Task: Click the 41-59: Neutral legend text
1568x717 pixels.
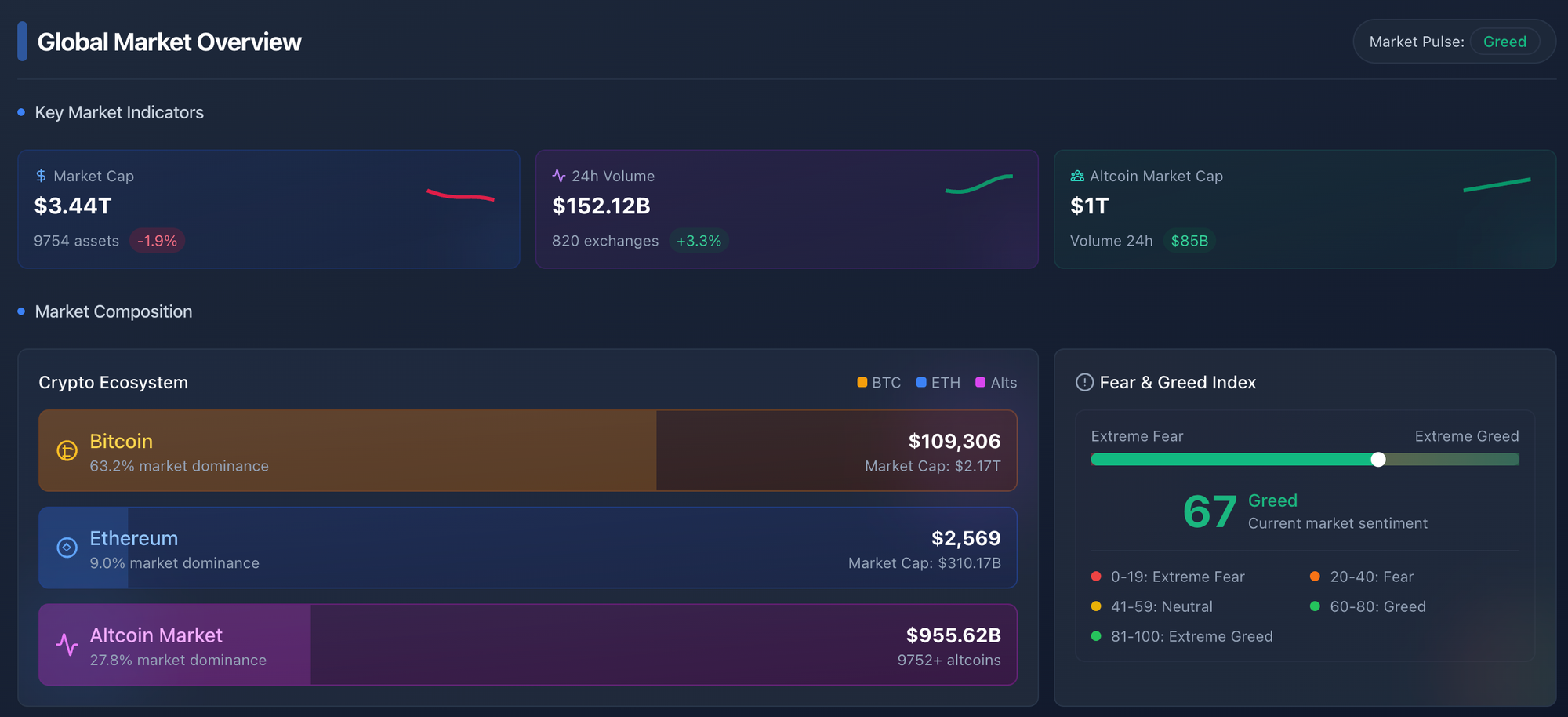Action: pos(1162,606)
